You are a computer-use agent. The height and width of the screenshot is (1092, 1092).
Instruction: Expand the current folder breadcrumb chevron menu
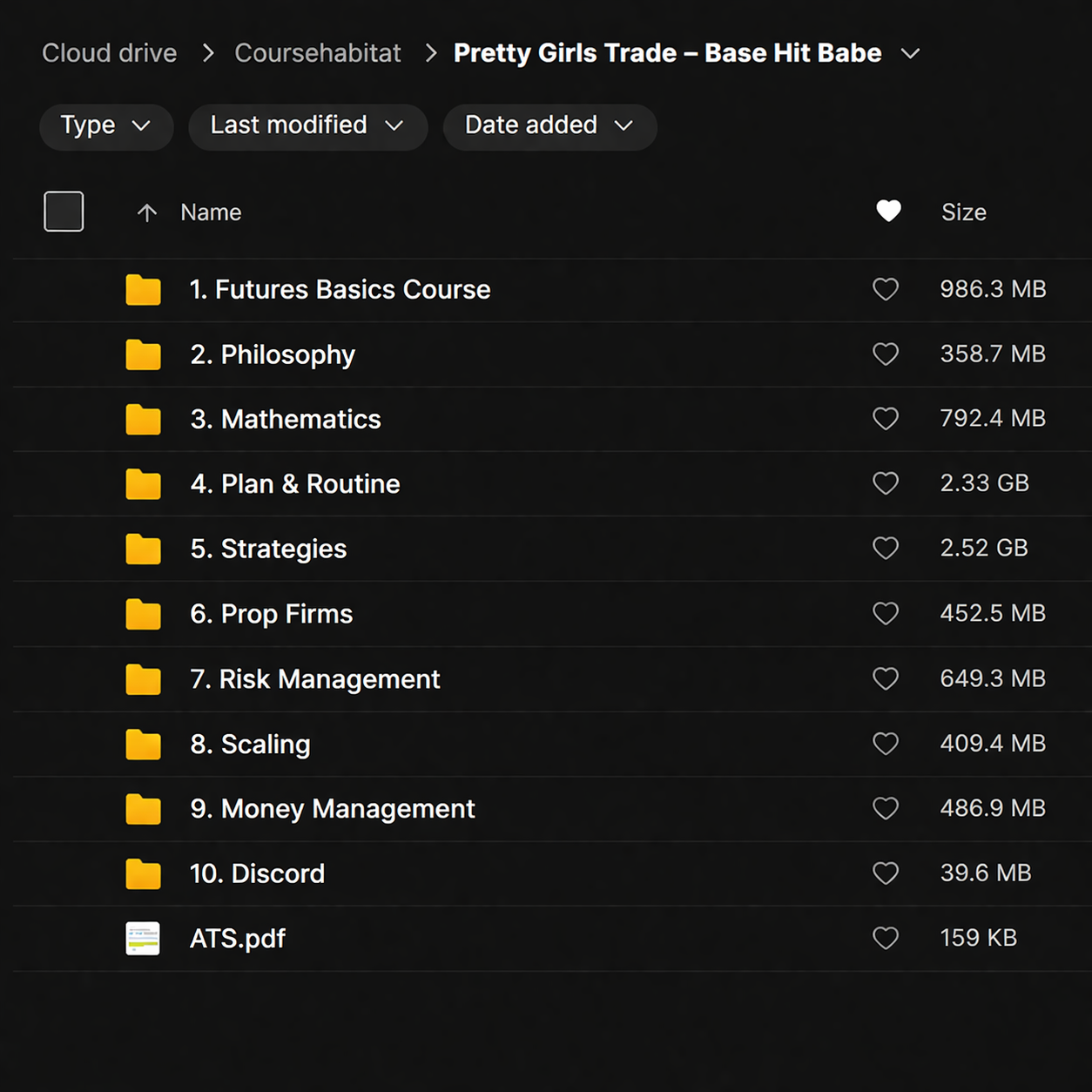point(910,54)
